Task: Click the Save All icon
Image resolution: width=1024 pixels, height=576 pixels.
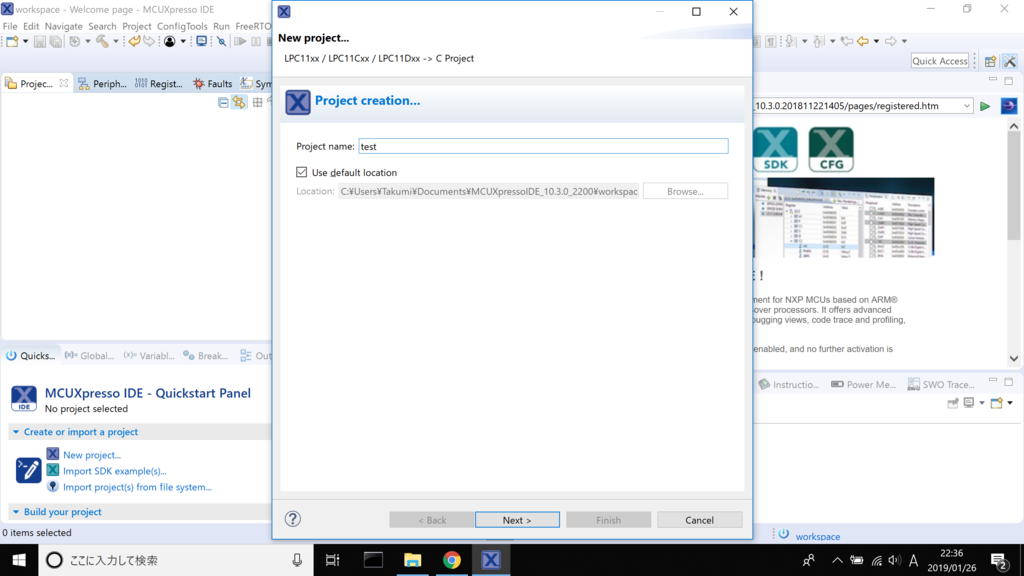Action: point(56,42)
